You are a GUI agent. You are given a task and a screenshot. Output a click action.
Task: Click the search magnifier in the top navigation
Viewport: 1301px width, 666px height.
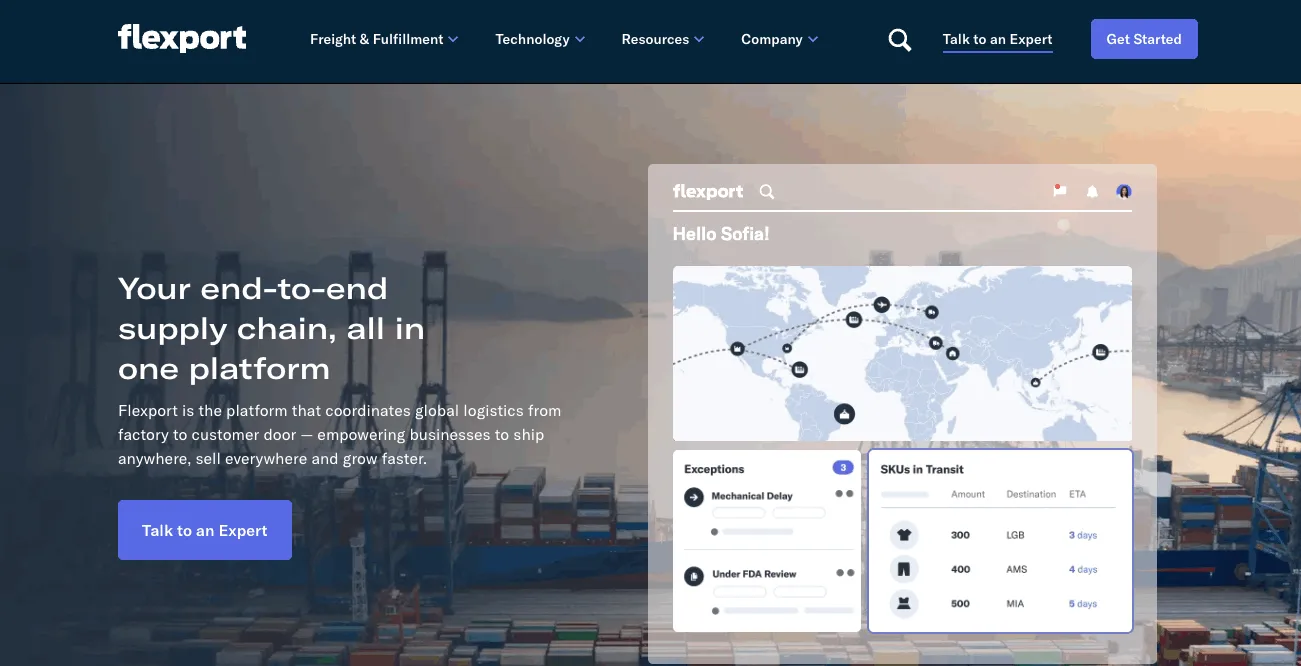click(x=900, y=40)
